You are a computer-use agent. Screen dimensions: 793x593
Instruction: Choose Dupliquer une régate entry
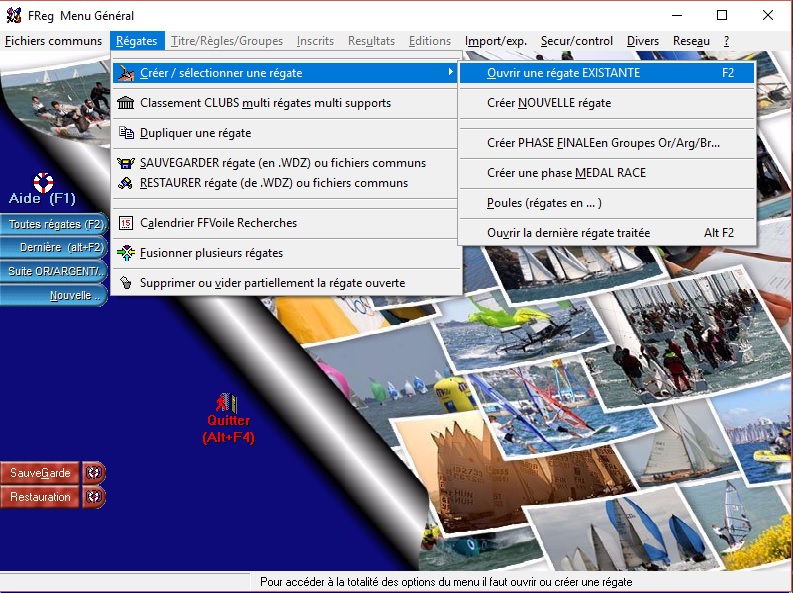click(x=285, y=133)
